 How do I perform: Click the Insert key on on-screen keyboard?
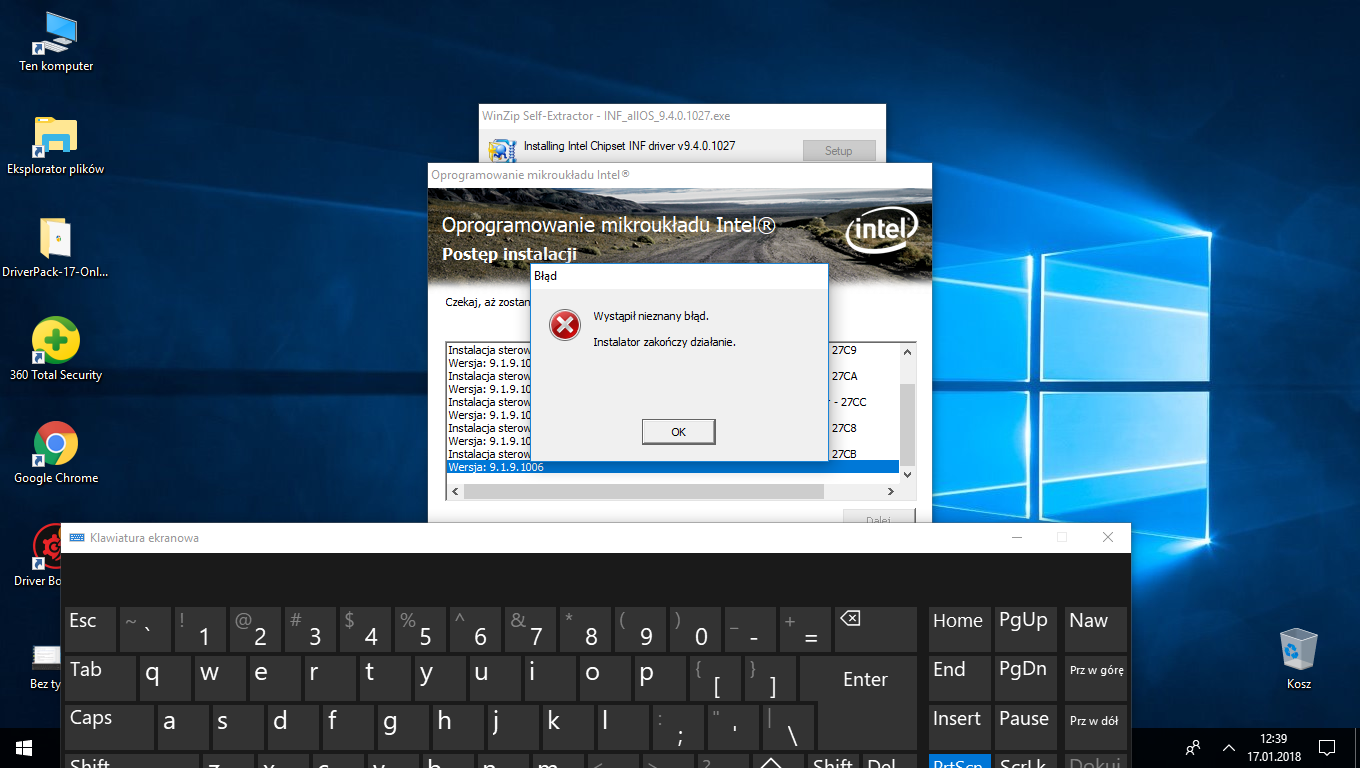tap(960, 727)
